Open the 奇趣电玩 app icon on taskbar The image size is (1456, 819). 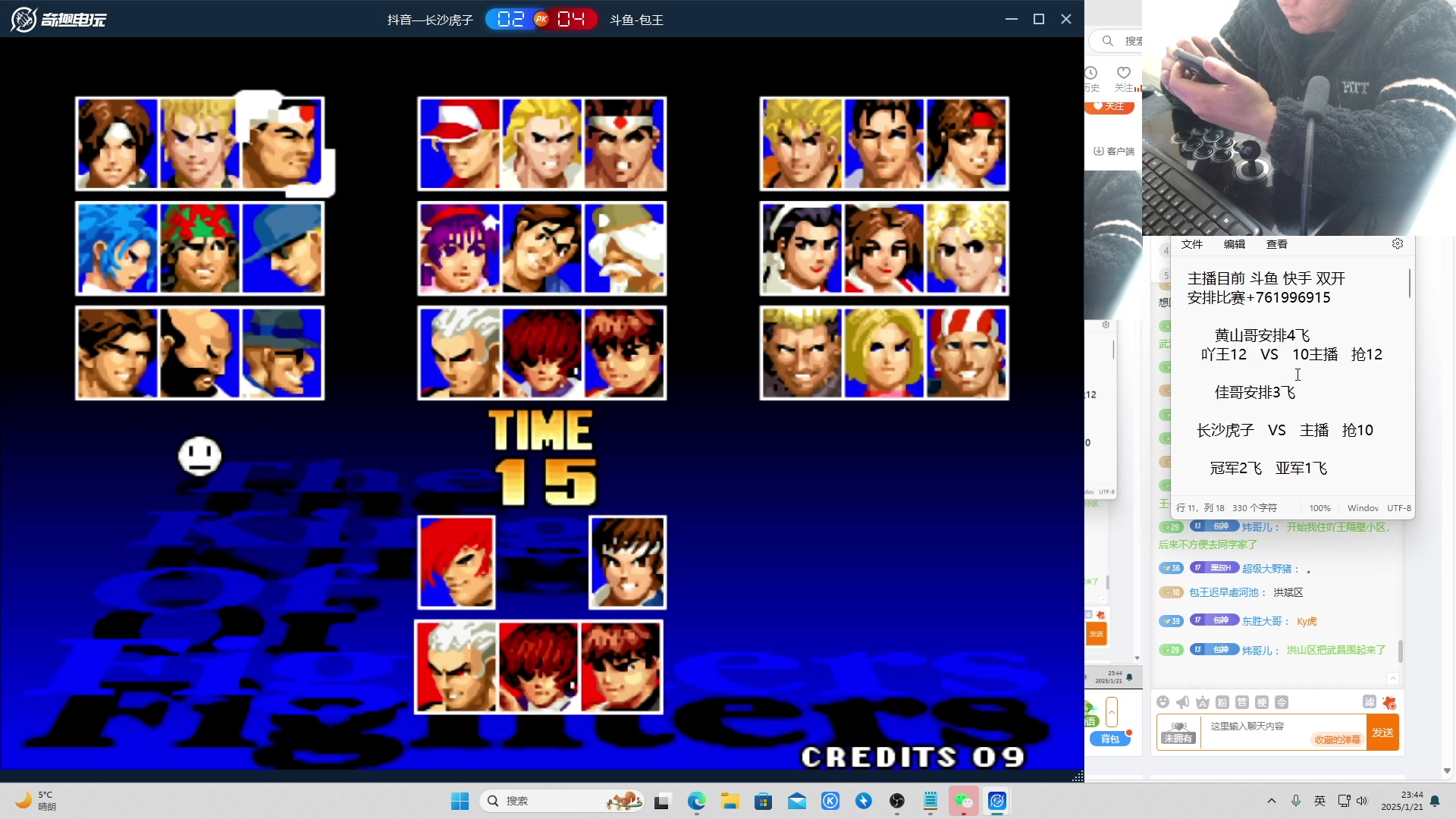click(997, 801)
